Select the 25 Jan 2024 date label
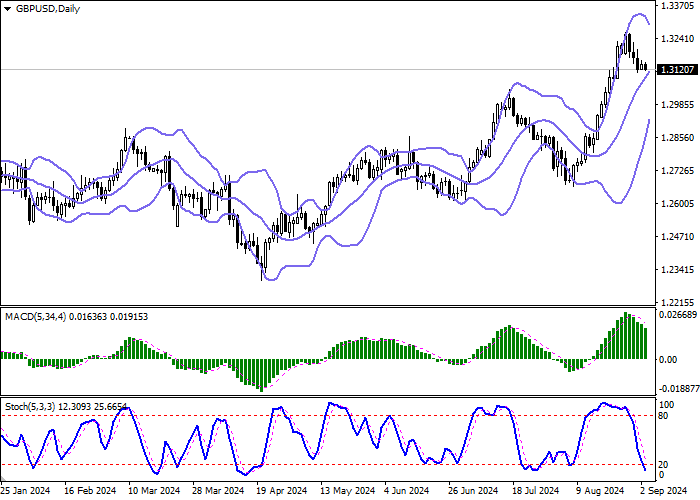The height and width of the screenshot is (500, 700). click(x=26, y=491)
